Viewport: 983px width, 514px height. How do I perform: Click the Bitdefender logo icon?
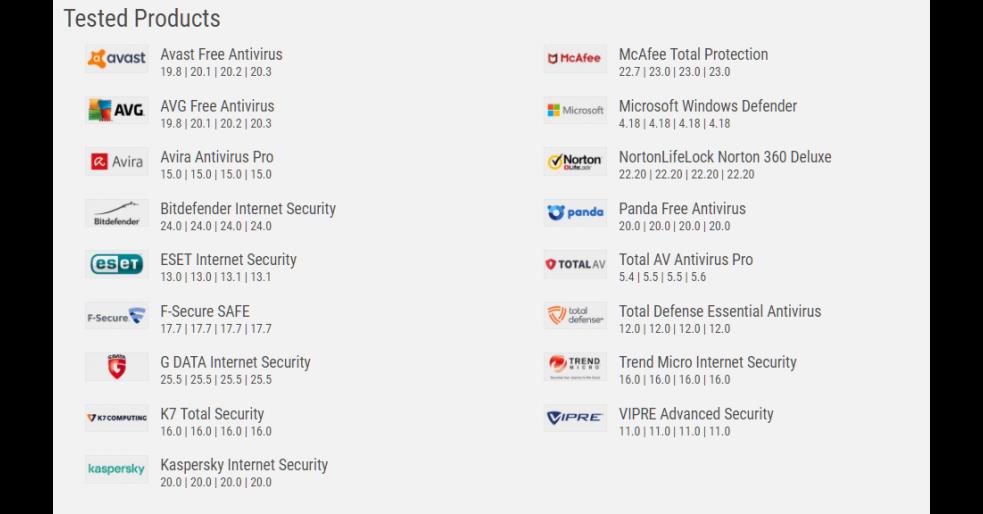tap(116, 213)
